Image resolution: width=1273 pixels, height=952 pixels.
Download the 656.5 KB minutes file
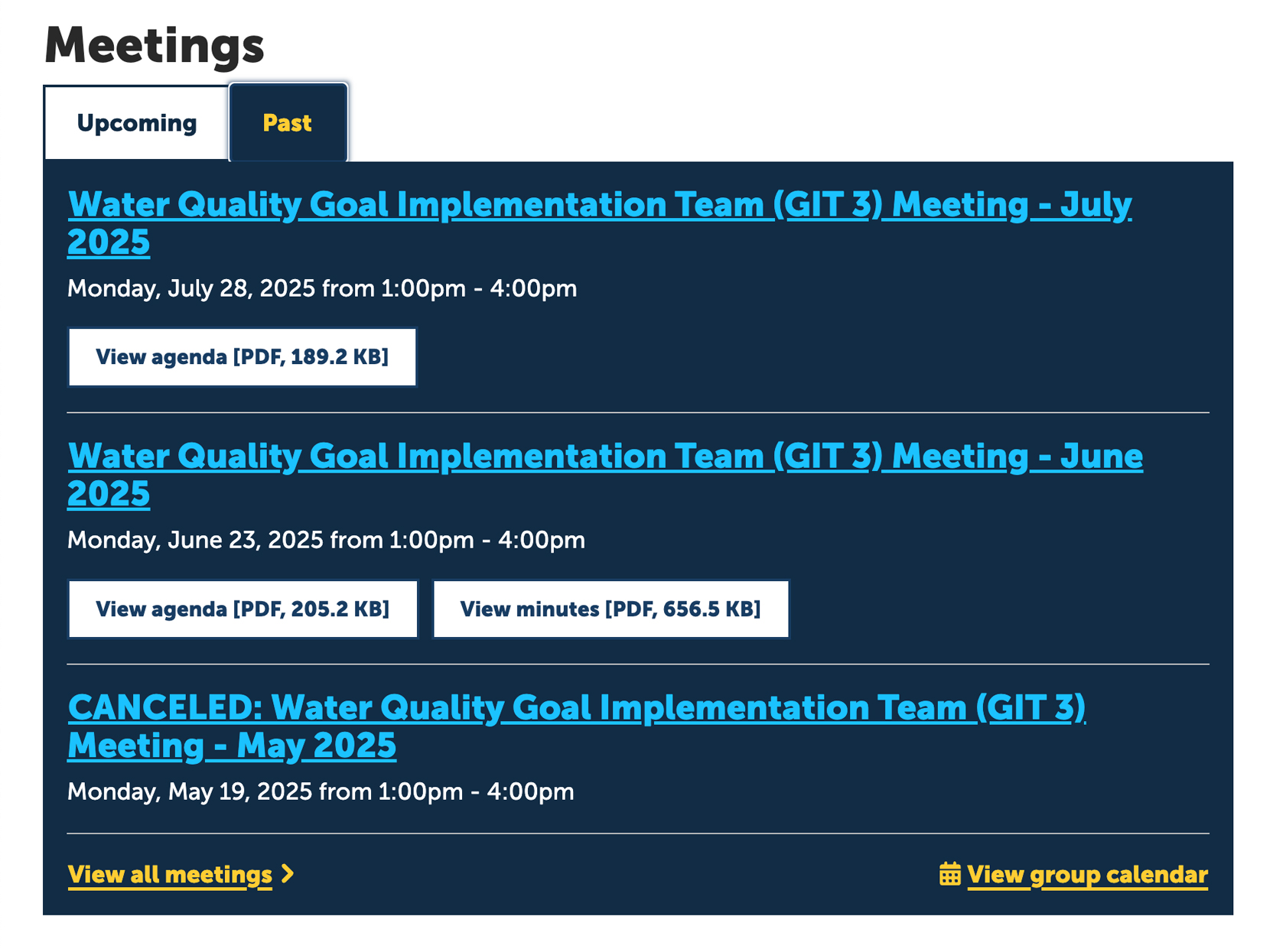(x=610, y=609)
